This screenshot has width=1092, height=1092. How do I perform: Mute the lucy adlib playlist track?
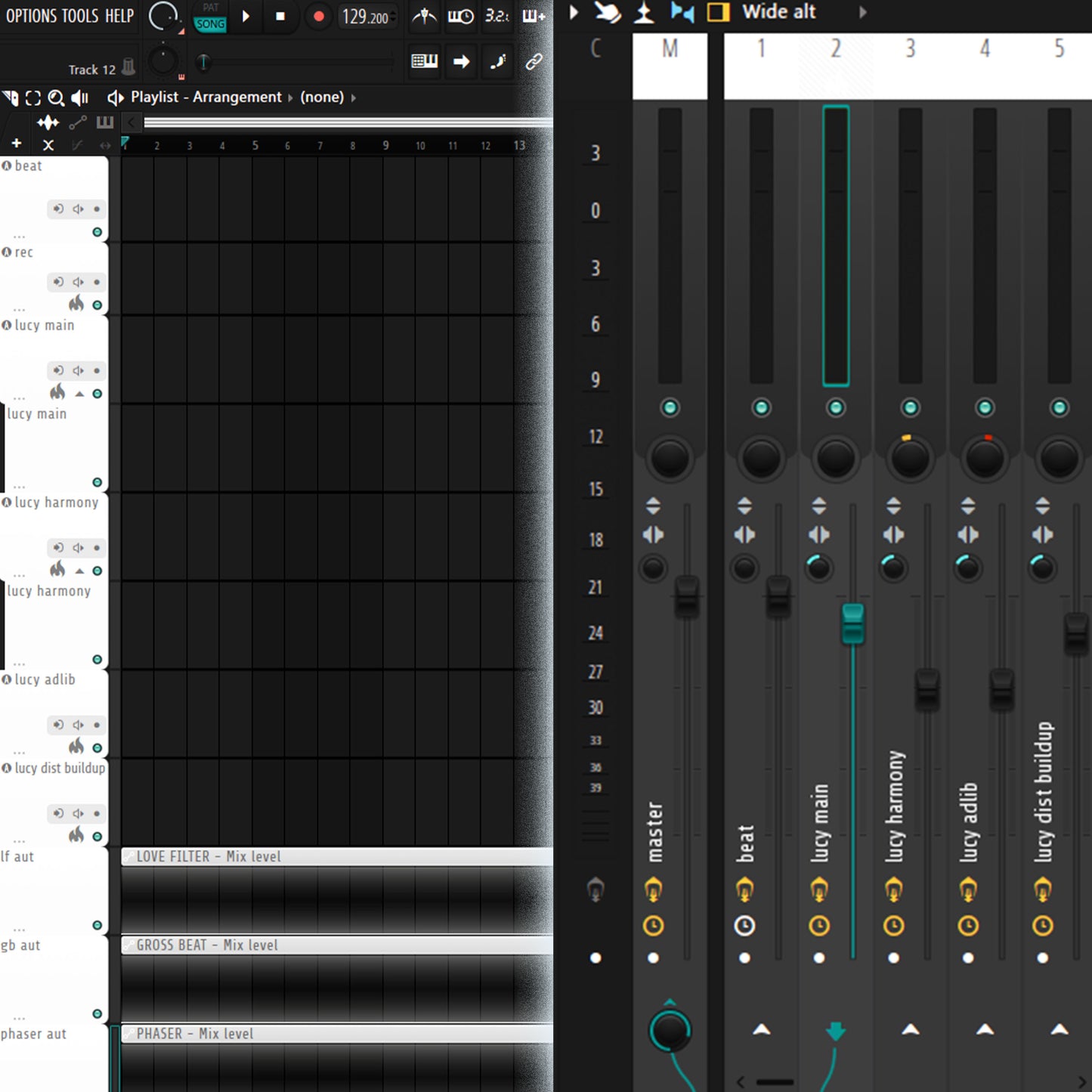click(97, 748)
